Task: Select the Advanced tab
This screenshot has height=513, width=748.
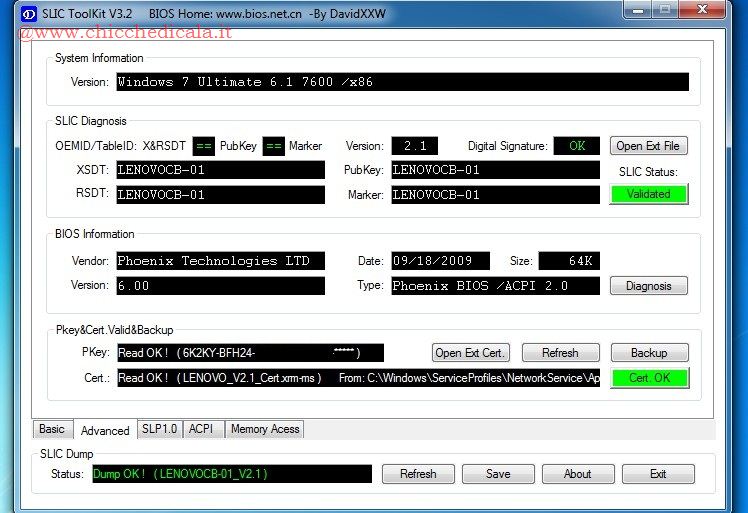Action: [105, 430]
